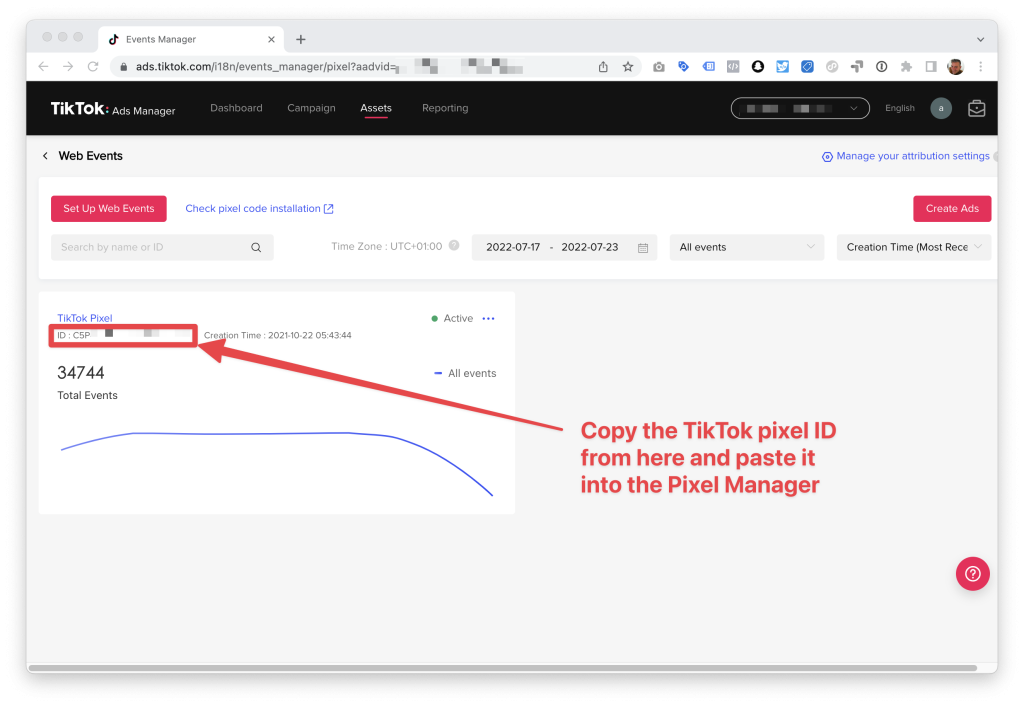Change language from English
Image resolution: width=1024 pixels, height=706 pixels.
[x=899, y=108]
